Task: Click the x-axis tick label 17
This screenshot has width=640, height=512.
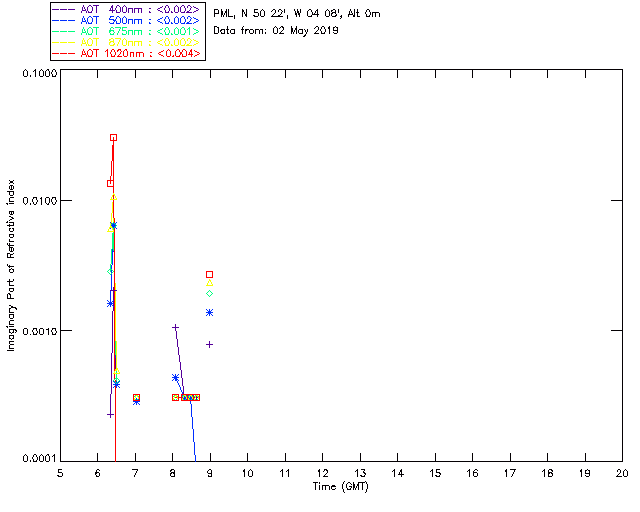Action: (510, 473)
